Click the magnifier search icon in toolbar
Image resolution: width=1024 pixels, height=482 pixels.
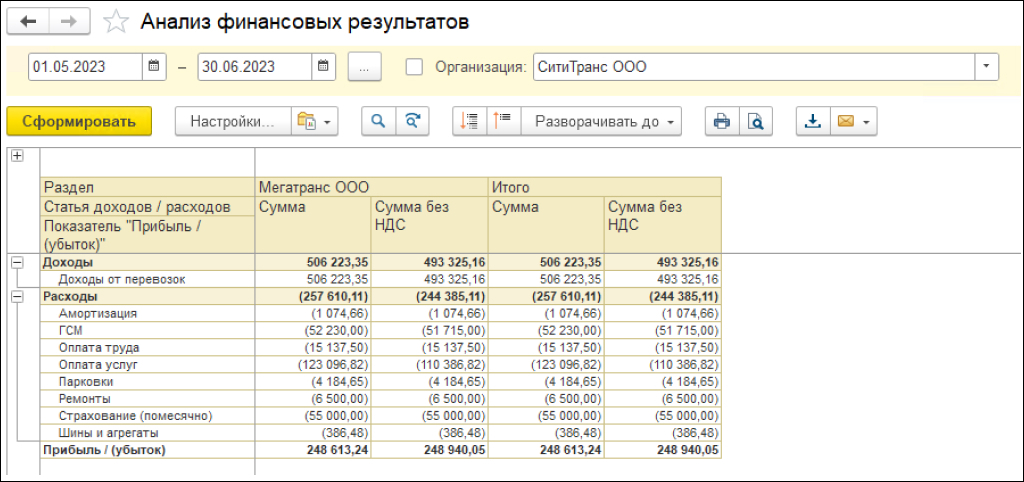[378, 121]
